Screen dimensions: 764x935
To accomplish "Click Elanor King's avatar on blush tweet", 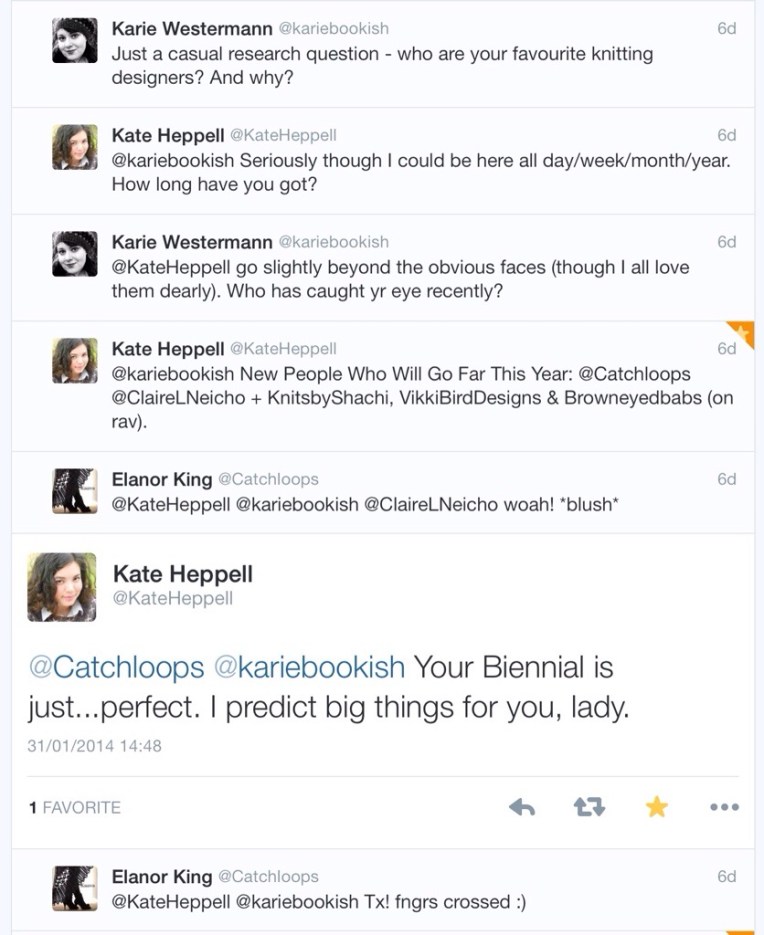I will click(75, 490).
